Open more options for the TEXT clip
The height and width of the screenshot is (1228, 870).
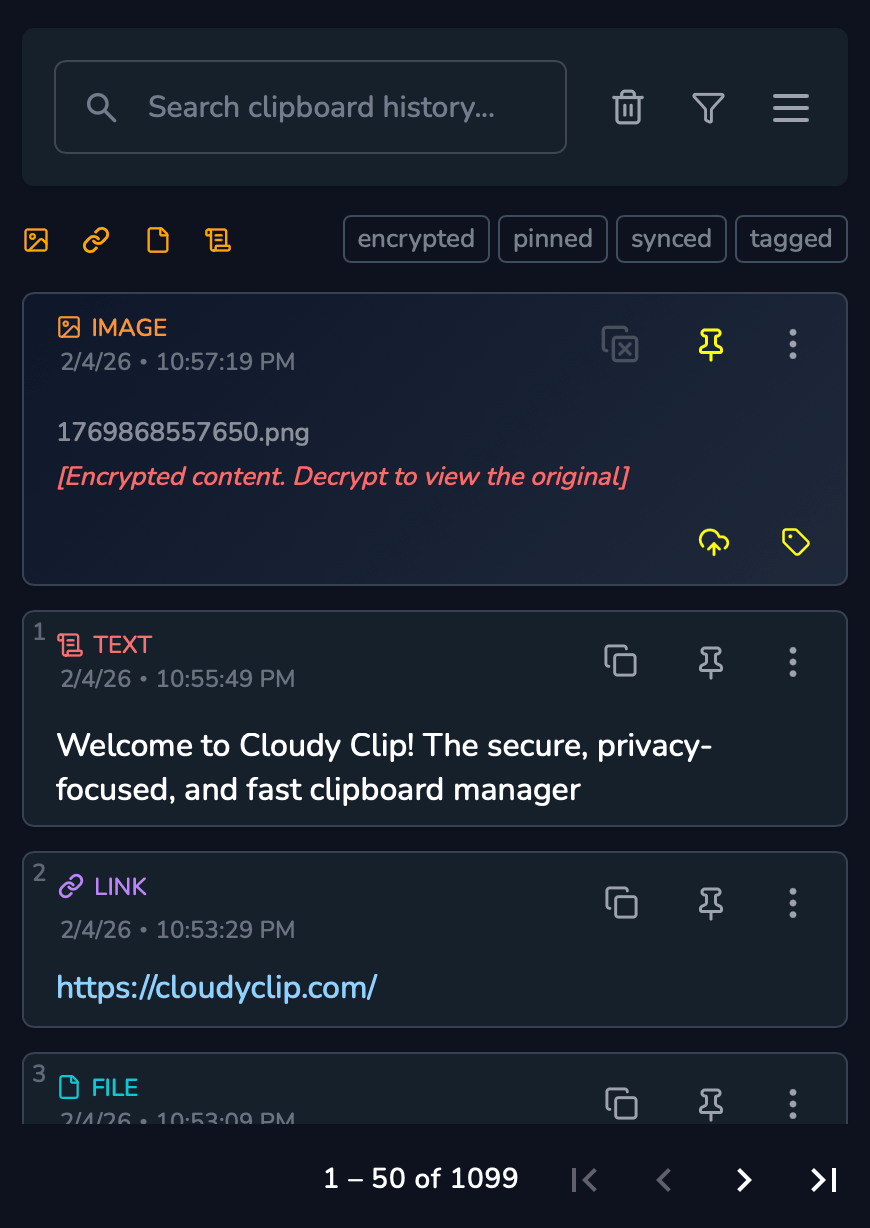pyautogui.click(x=793, y=661)
